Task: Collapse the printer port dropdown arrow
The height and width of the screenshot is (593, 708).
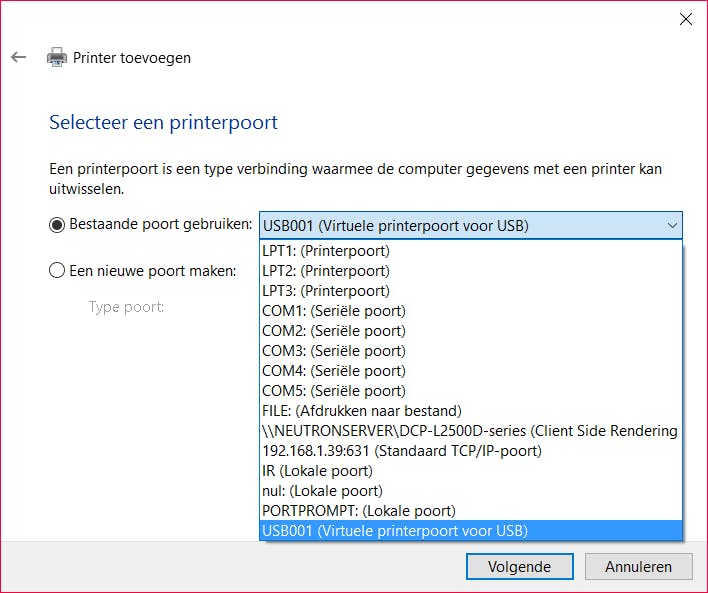Action: pyautogui.click(x=671, y=225)
